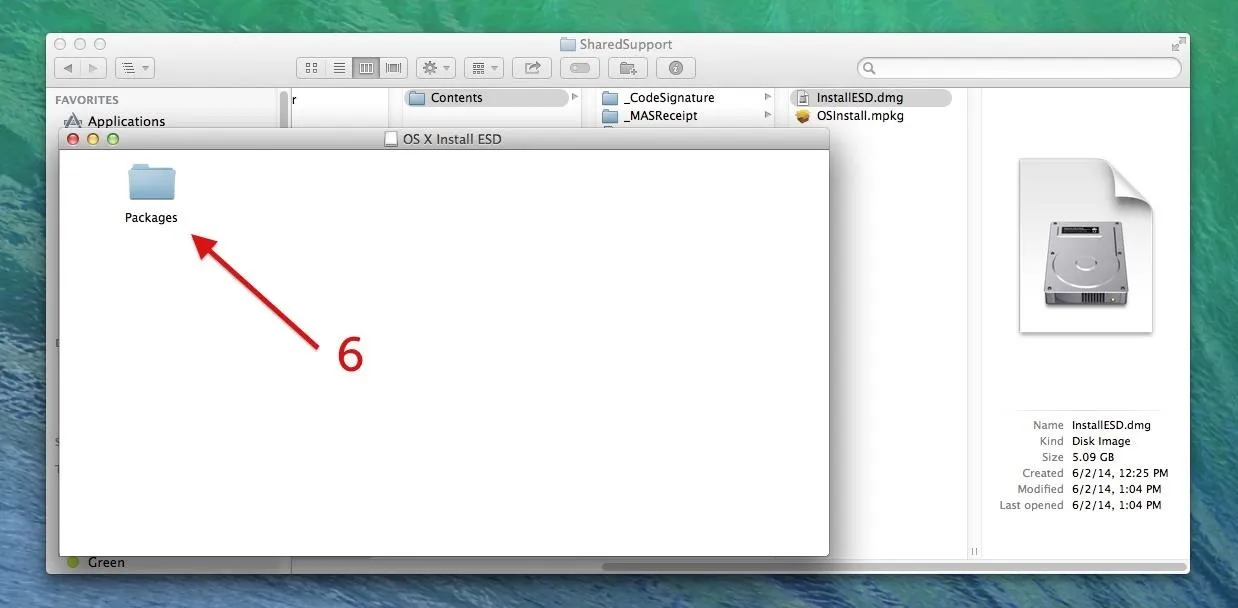The height and width of the screenshot is (608, 1238).
Task: Open the Arrange items dropdown
Action: pos(483,68)
